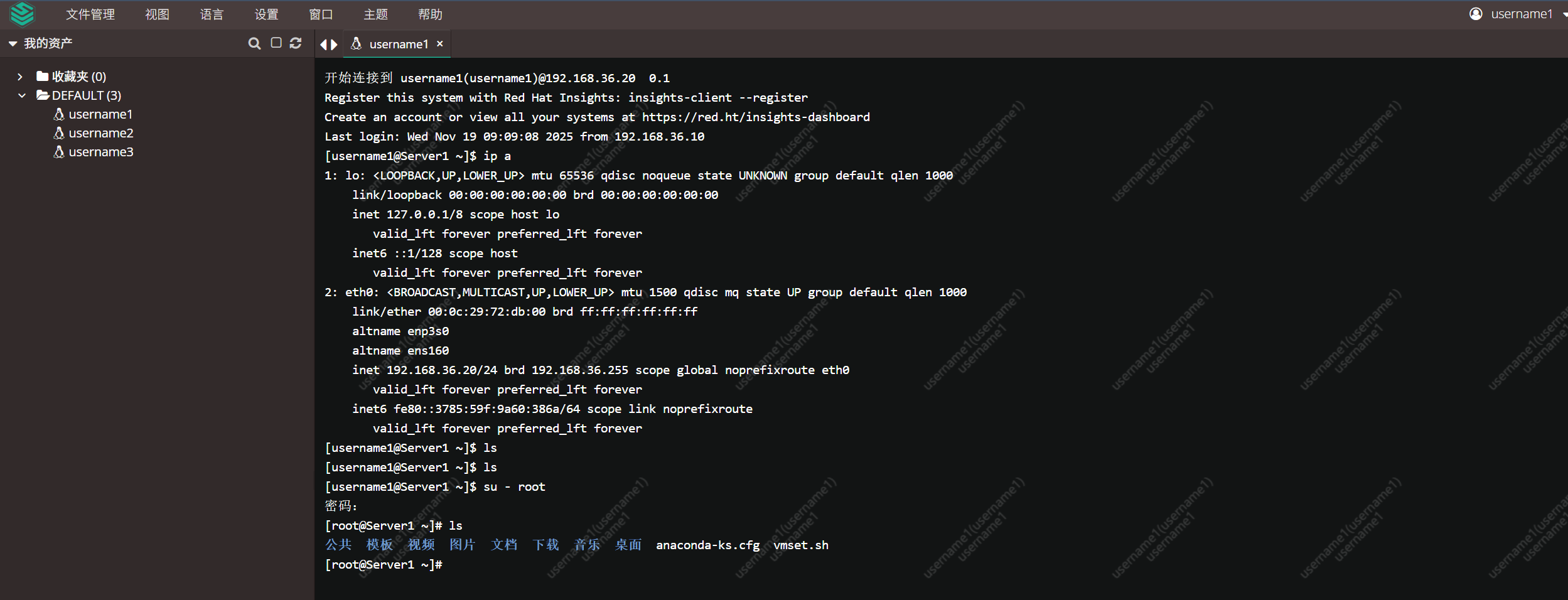
Task: Click the penguin icon beside username2
Action: click(x=58, y=132)
